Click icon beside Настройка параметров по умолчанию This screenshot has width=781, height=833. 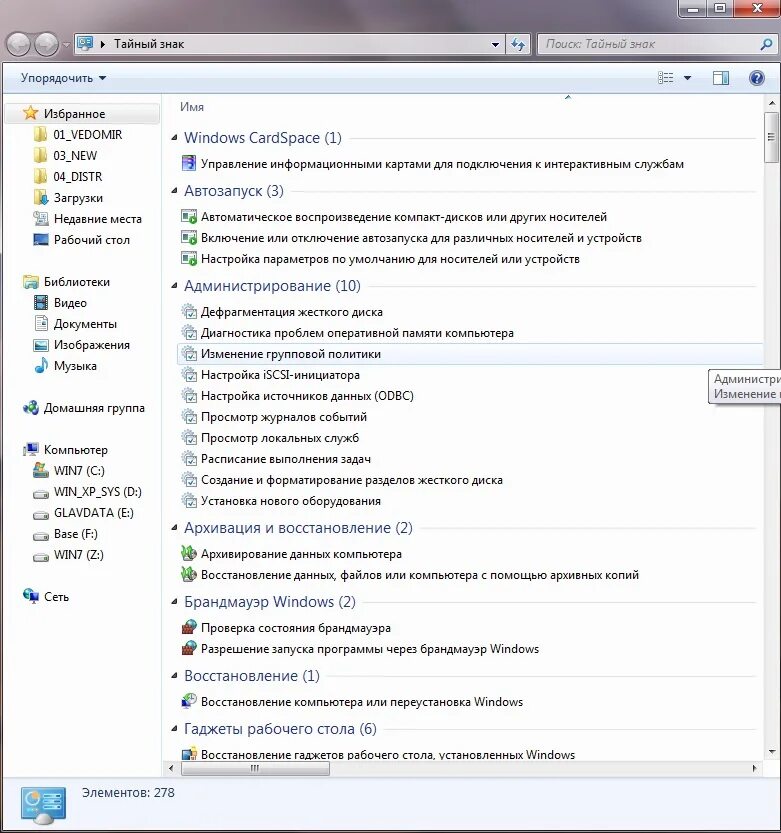pyautogui.click(x=189, y=259)
